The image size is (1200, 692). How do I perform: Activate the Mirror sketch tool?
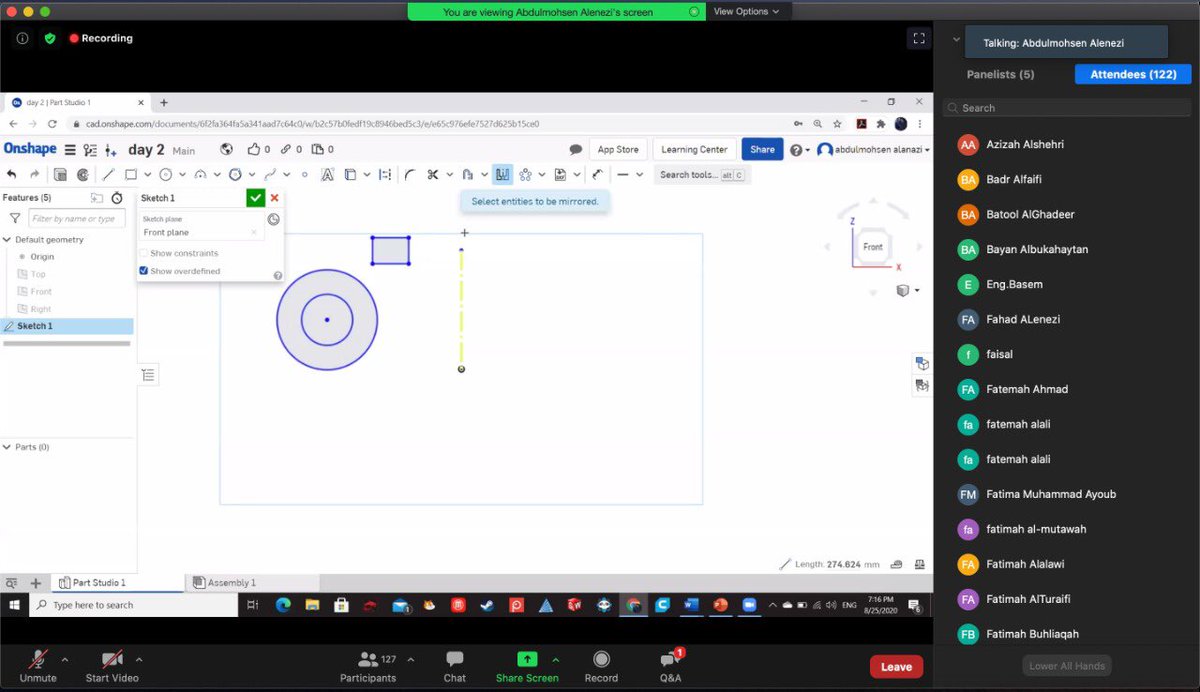(x=502, y=174)
